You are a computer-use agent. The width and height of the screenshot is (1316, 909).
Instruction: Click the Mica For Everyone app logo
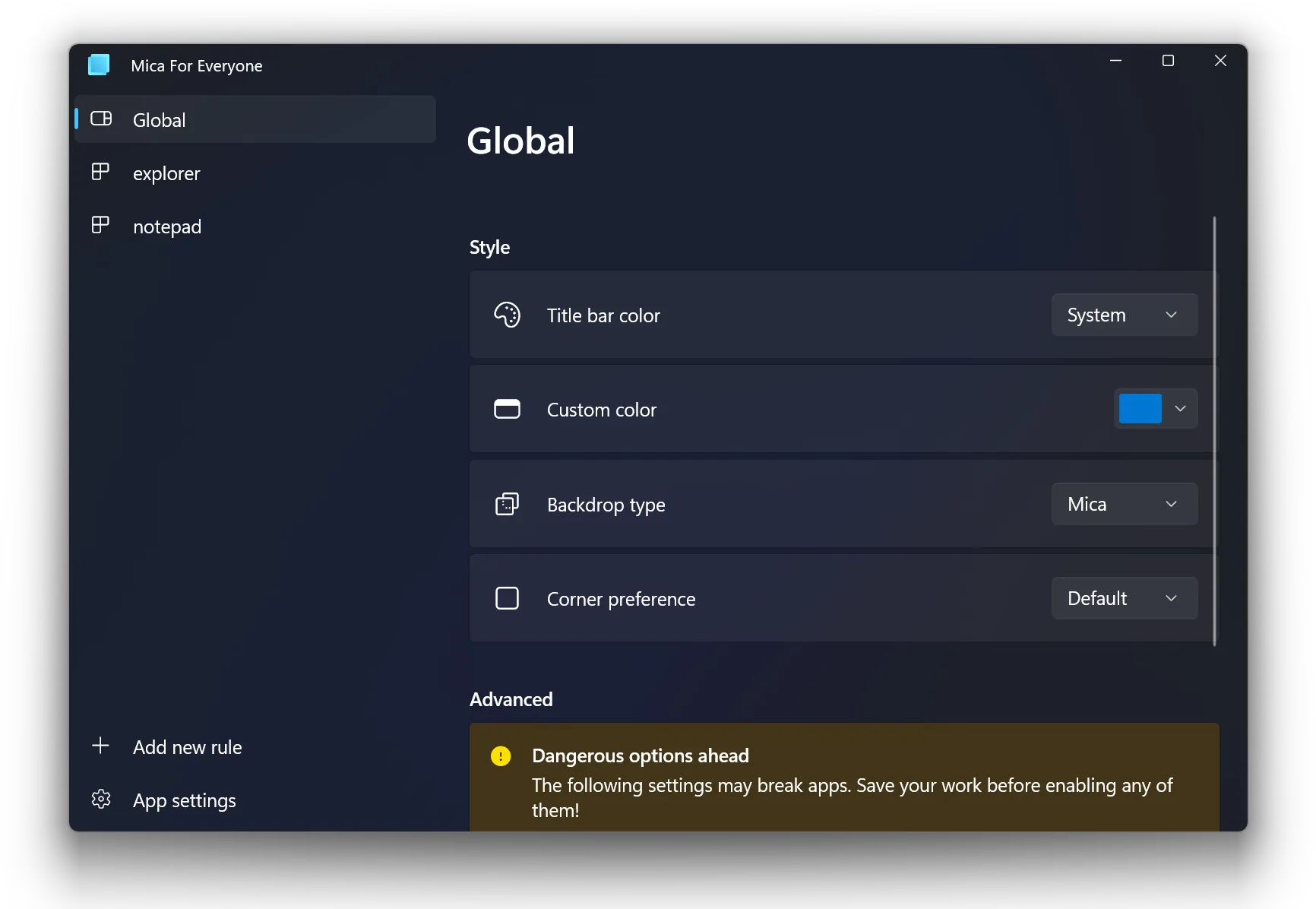[x=99, y=65]
